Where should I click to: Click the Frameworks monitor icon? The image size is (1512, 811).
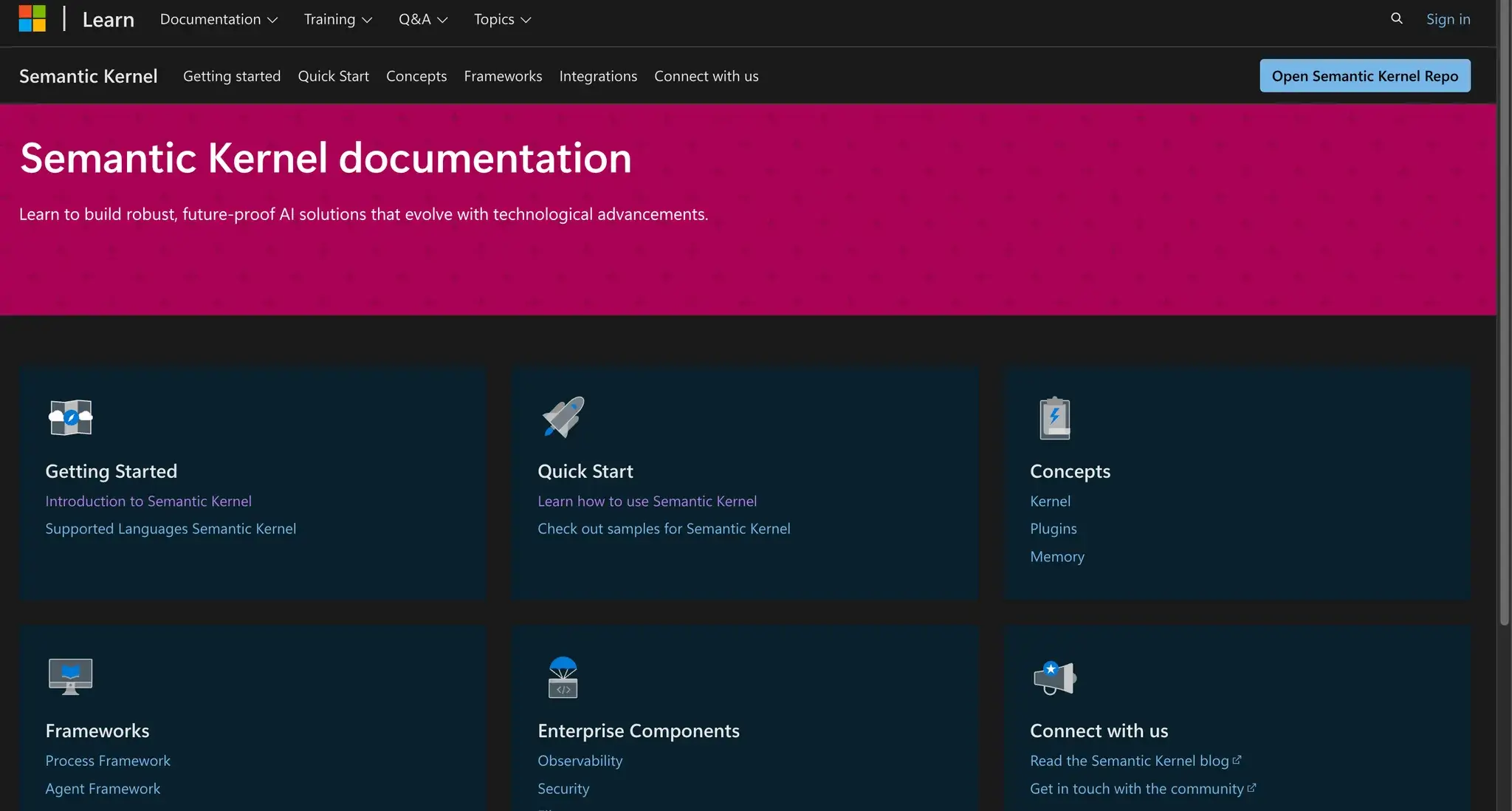pos(70,676)
